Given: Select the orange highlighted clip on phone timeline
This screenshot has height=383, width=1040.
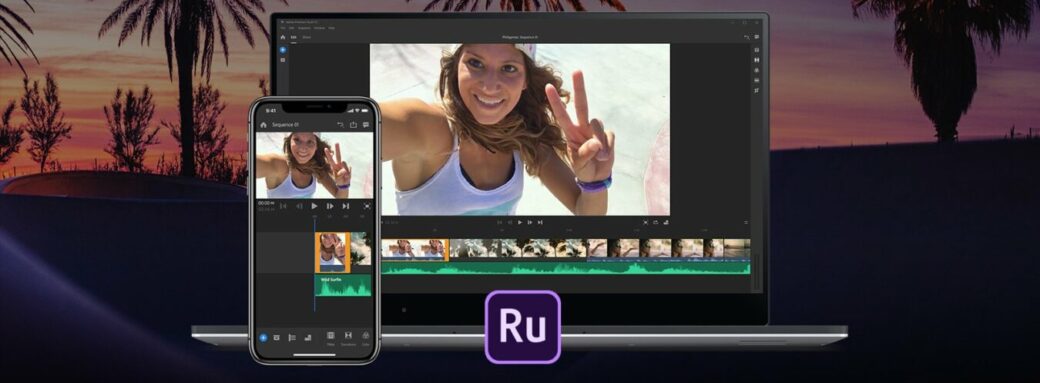Looking at the screenshot, I should point(332,252).
